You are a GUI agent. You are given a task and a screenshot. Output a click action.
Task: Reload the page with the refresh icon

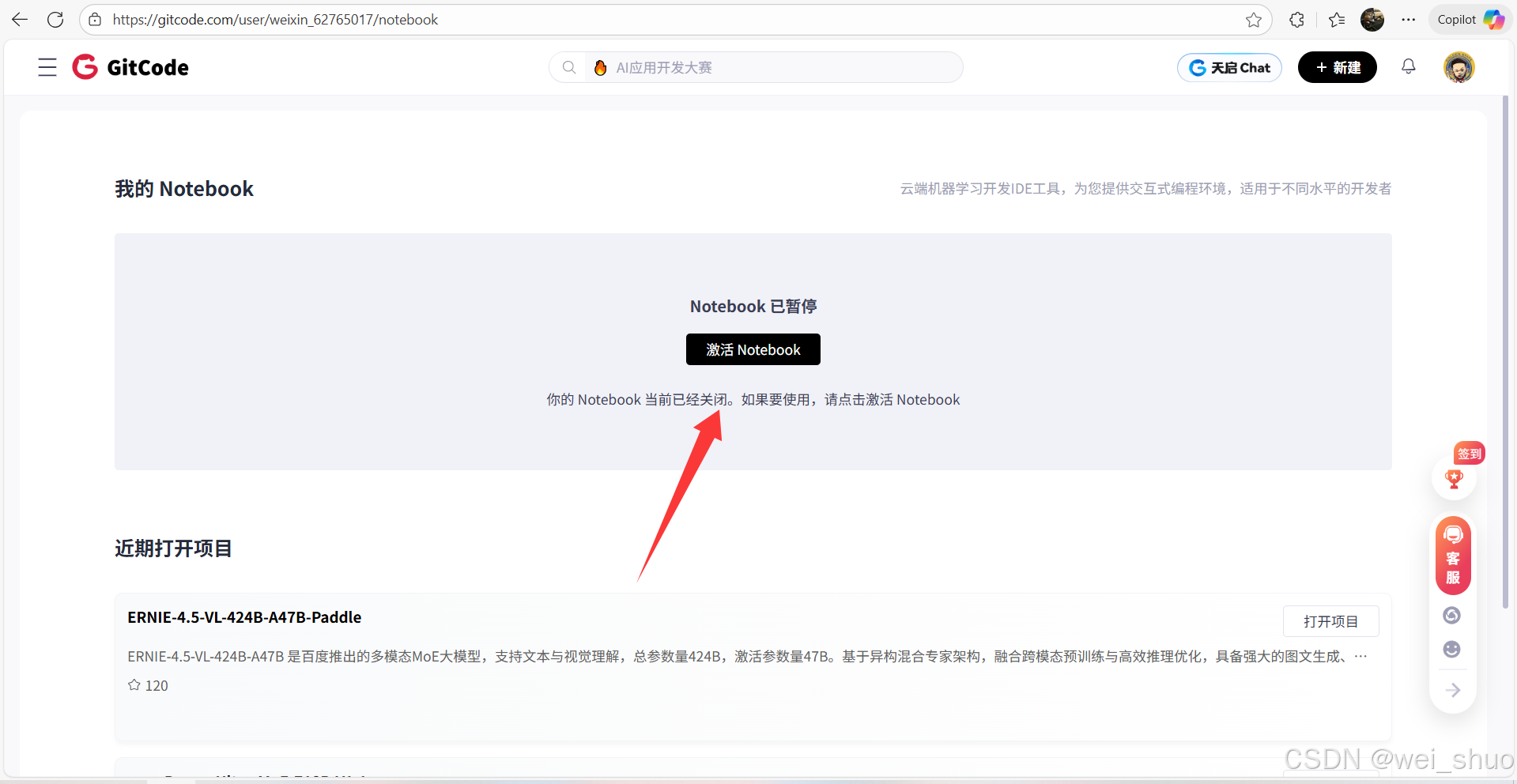(55, 20)
